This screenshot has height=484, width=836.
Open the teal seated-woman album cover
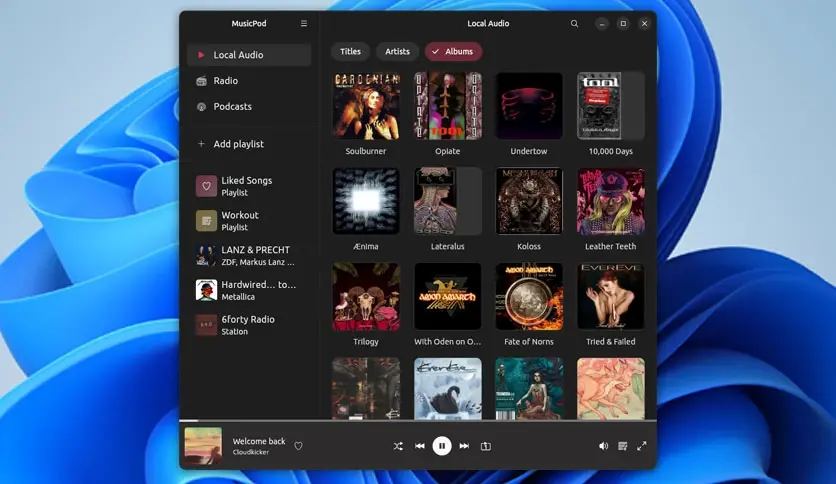pyautogui.click(x=529, y=389)
